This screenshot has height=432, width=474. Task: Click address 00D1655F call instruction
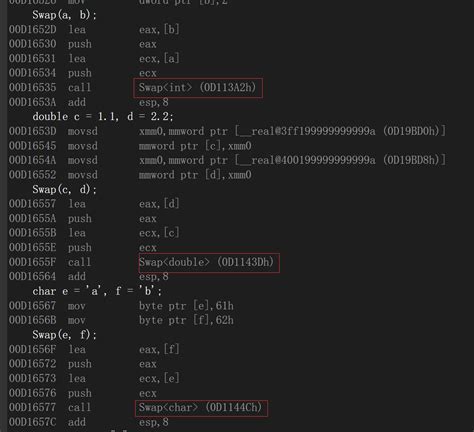pos(141,262)
